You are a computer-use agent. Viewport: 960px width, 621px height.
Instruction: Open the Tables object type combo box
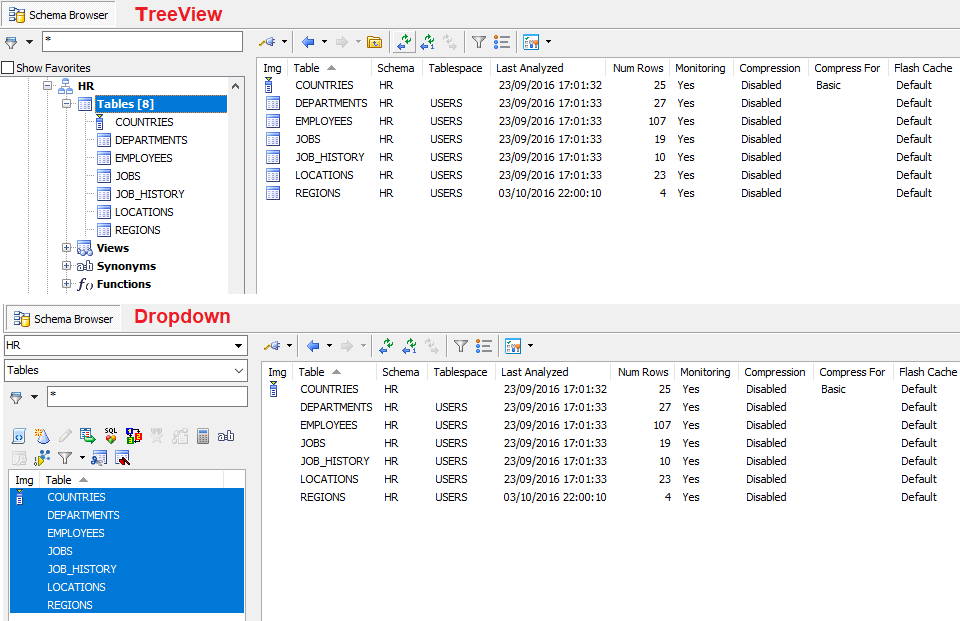point(238,370)
